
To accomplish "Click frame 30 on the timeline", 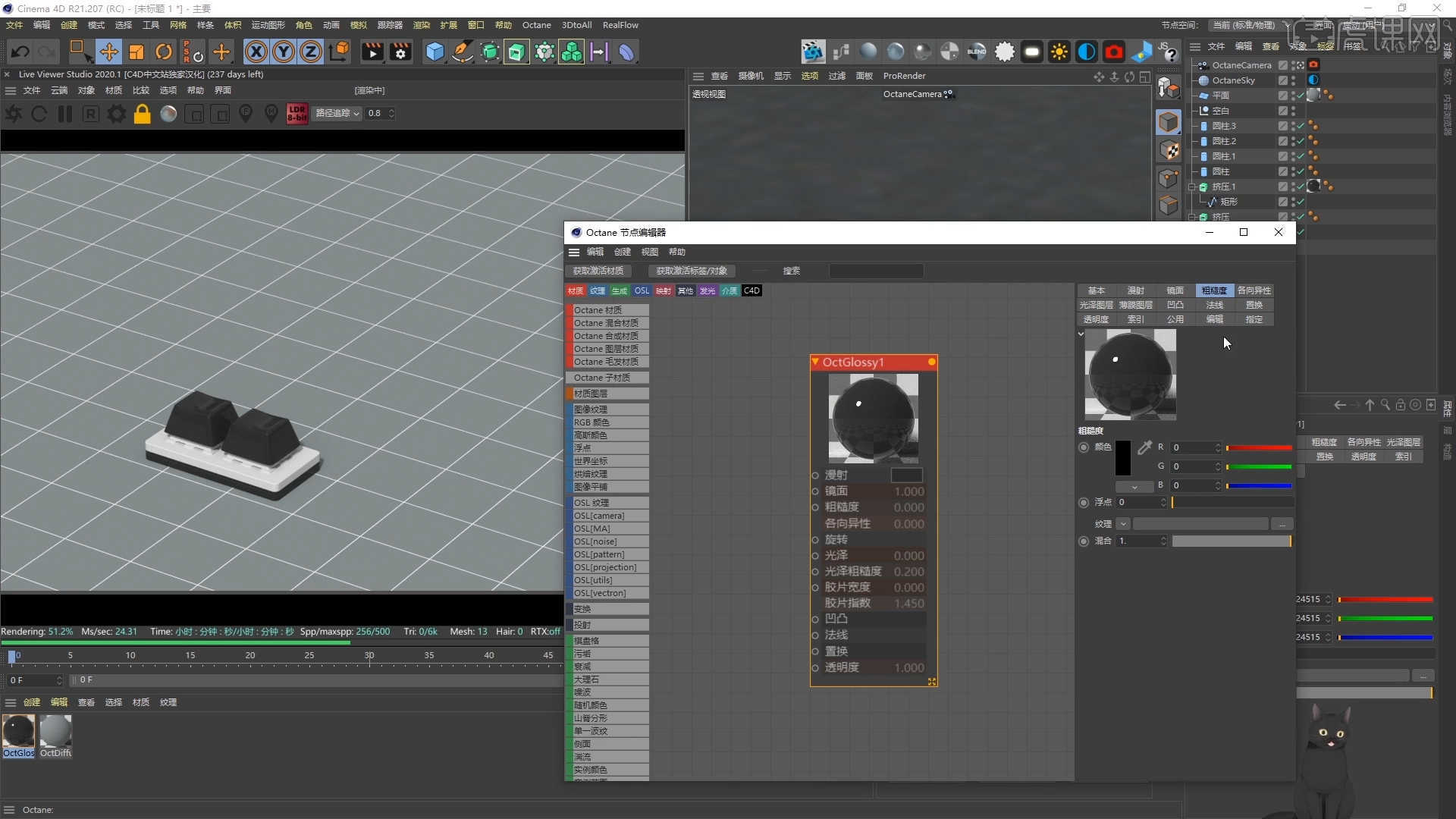I will 369,656.
